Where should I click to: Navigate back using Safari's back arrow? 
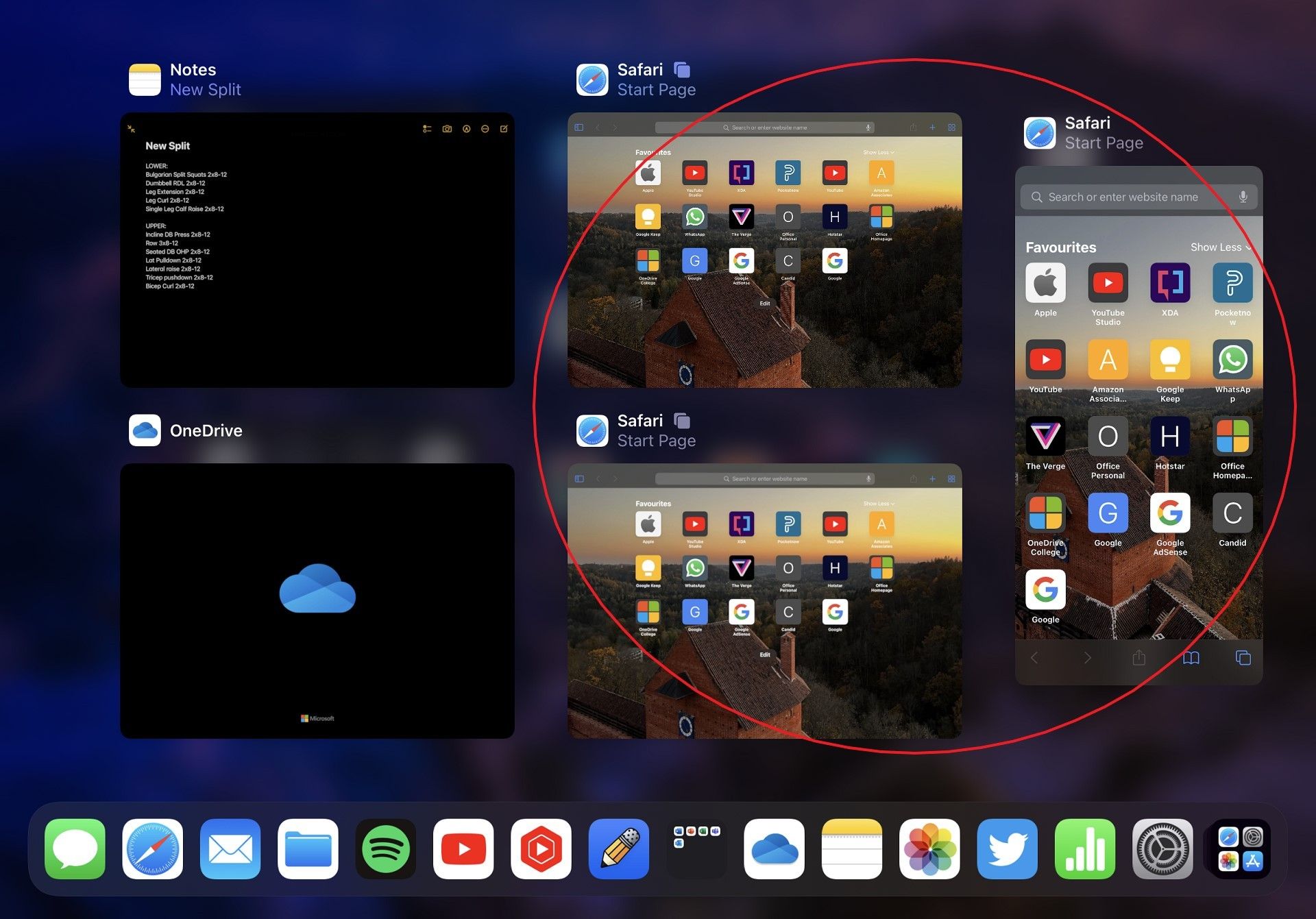(1034, 658)
